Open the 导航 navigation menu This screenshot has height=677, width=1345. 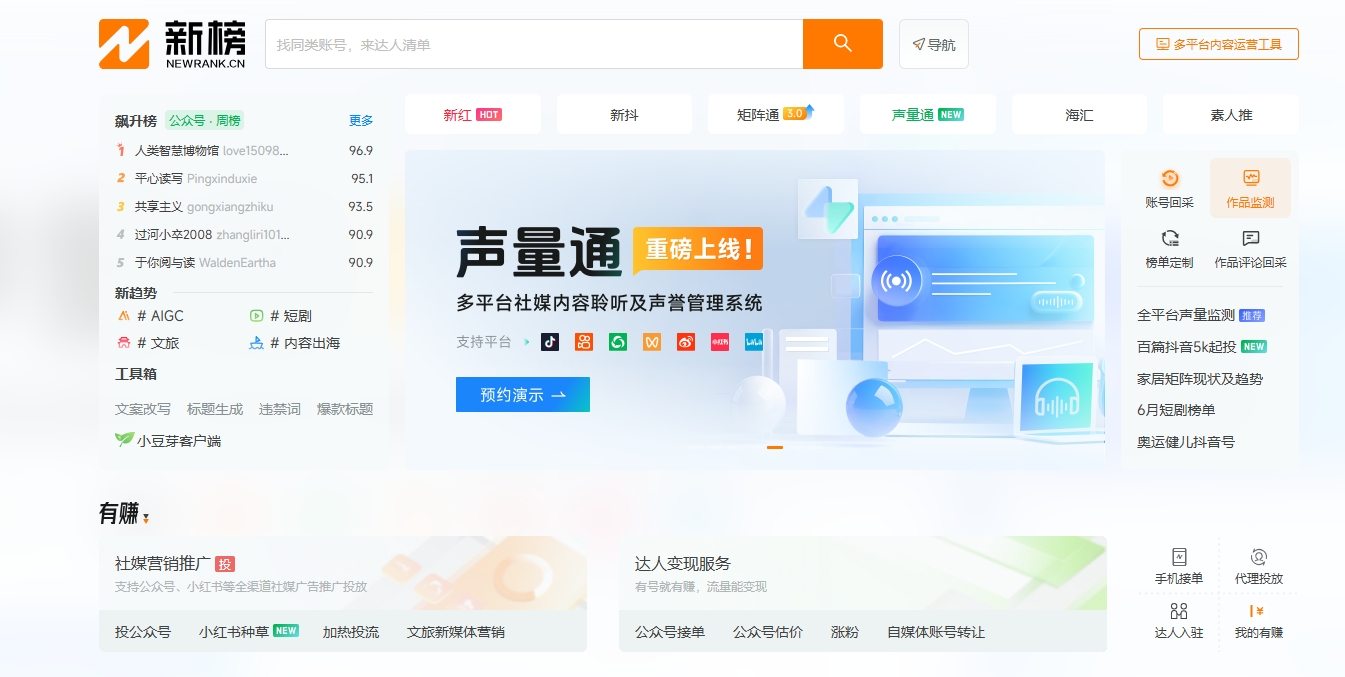933,44
